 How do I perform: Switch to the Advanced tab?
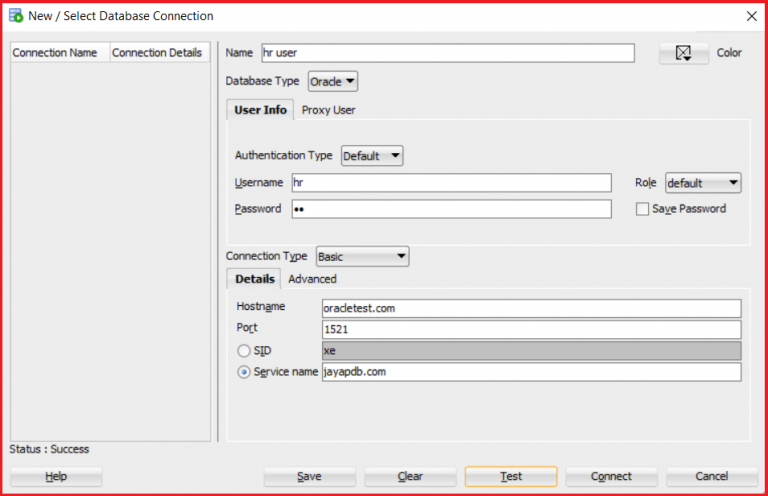click(x=312, y=279)
